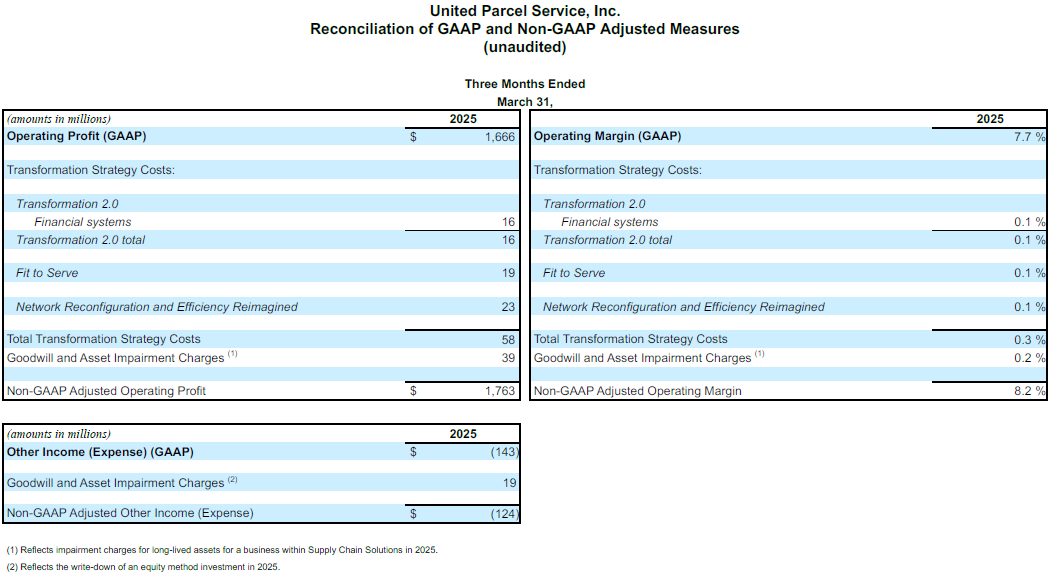Click Goodwill and Asset Impairment Charges value 39
The width and height of the screenshot is (1052, 578).
(509, 358)
